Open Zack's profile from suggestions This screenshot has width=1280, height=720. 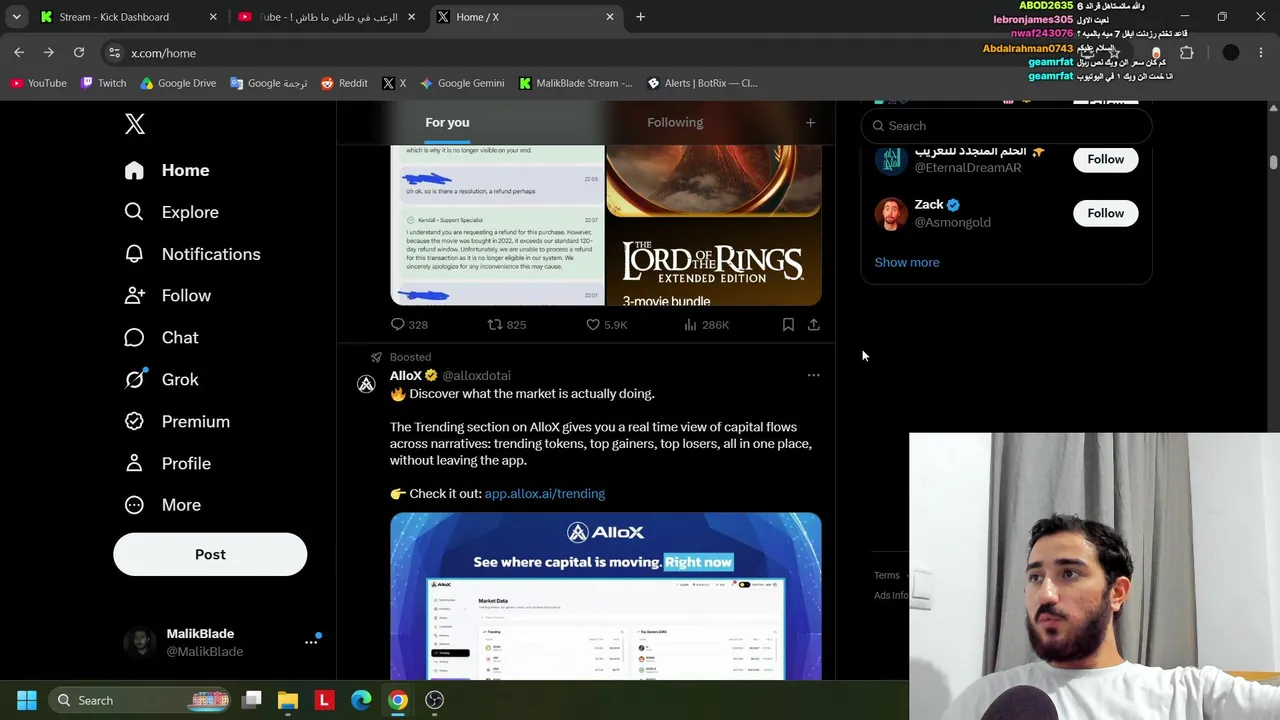(x=929, y=204)
